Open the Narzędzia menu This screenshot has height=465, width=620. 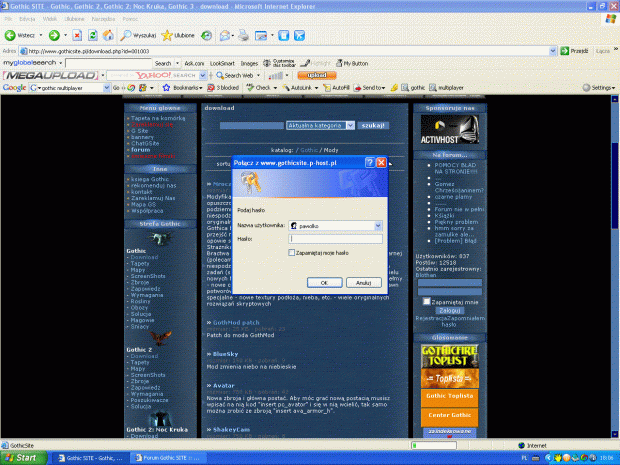pos(103,19)
